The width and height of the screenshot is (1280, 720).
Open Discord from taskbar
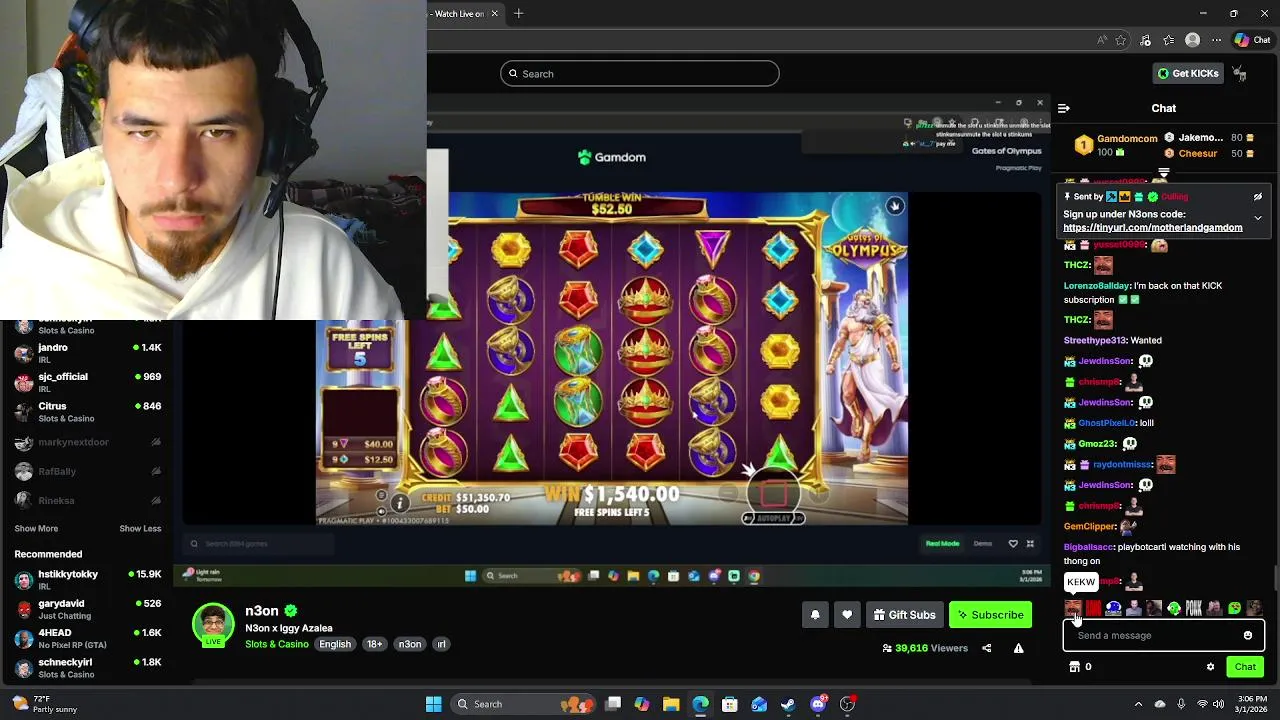[818, 704]
